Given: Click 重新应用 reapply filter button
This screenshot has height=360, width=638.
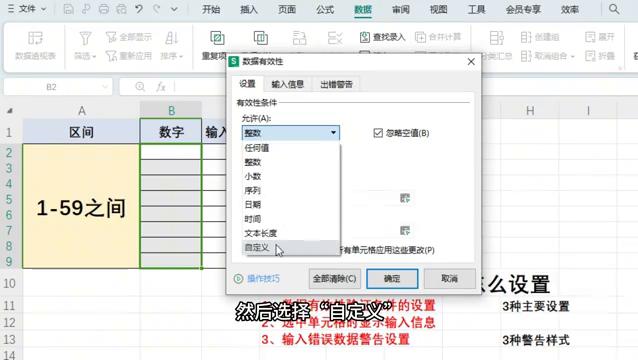Looking at the screenshot, I should pos(129,56).
